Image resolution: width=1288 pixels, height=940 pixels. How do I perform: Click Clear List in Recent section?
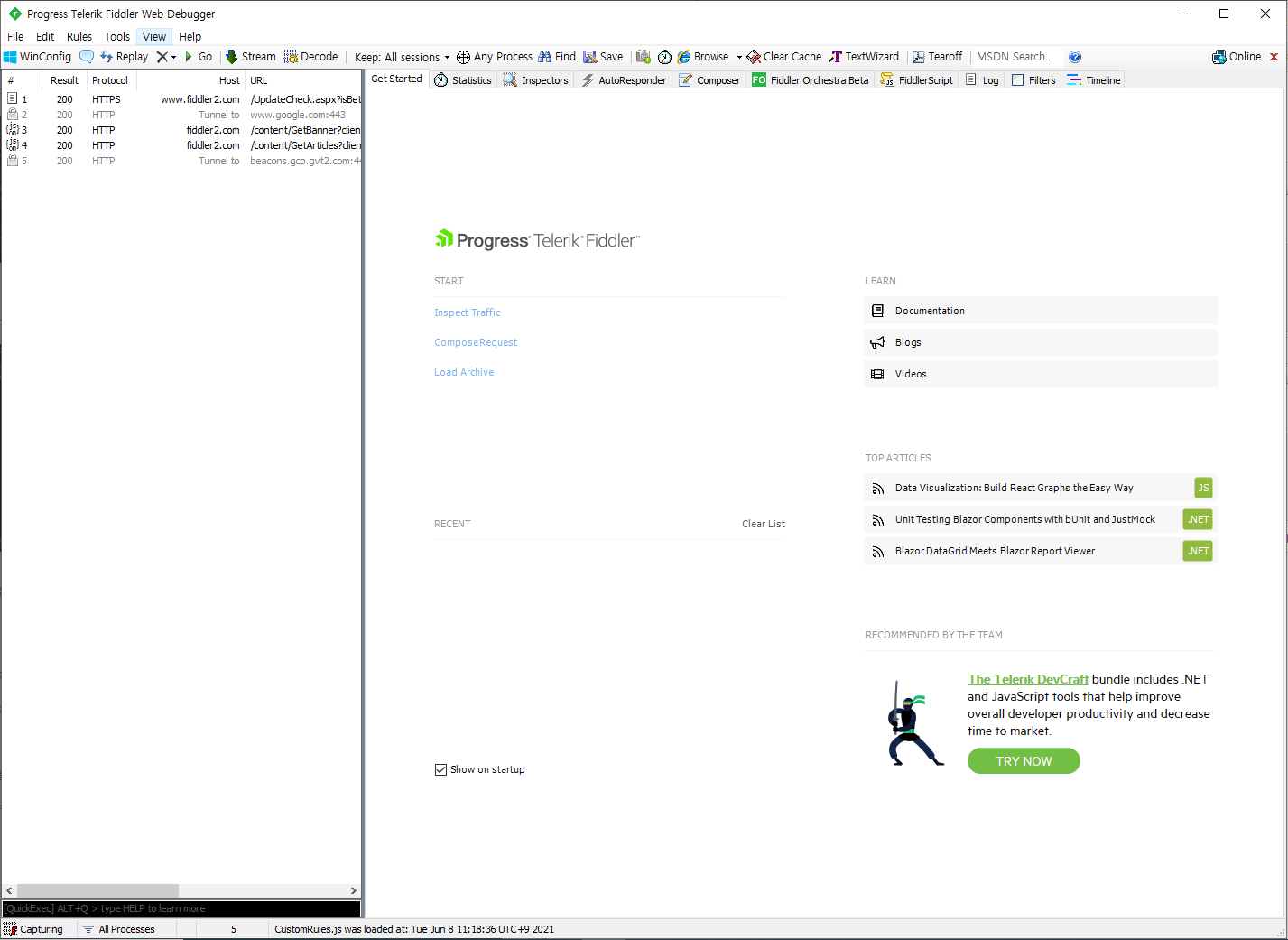point(764,524)
